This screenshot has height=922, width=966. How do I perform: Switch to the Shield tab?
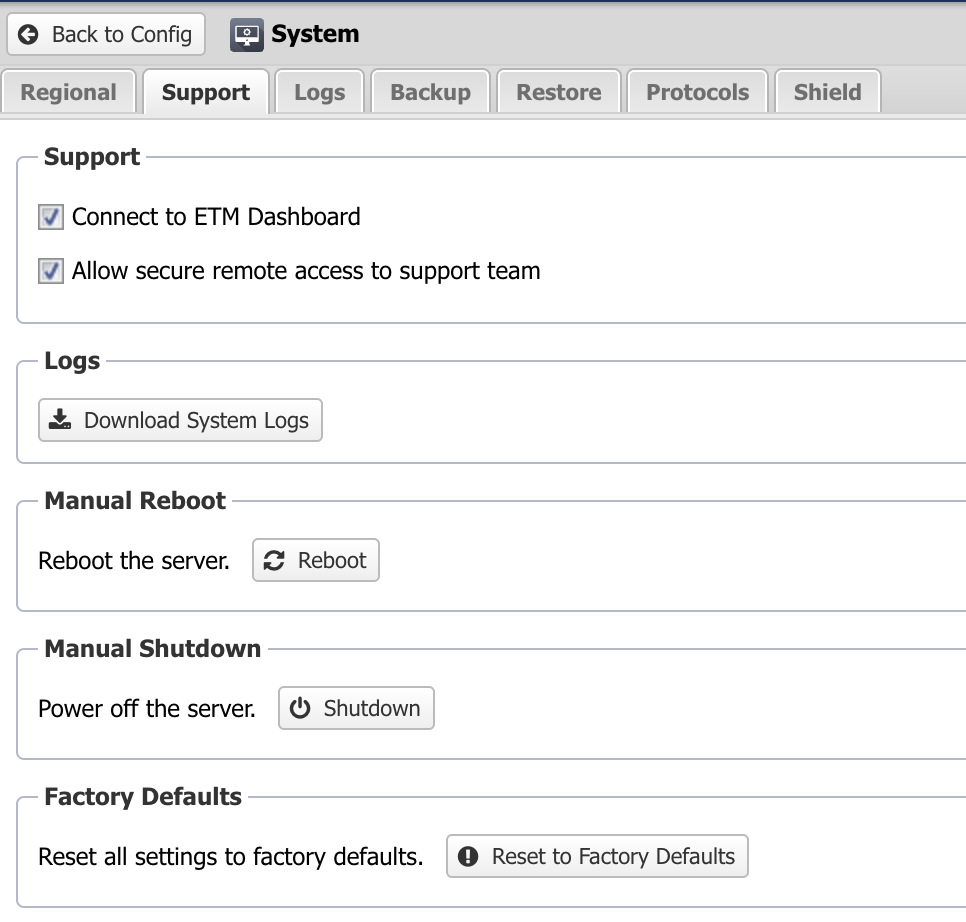(x=827, y=93)
